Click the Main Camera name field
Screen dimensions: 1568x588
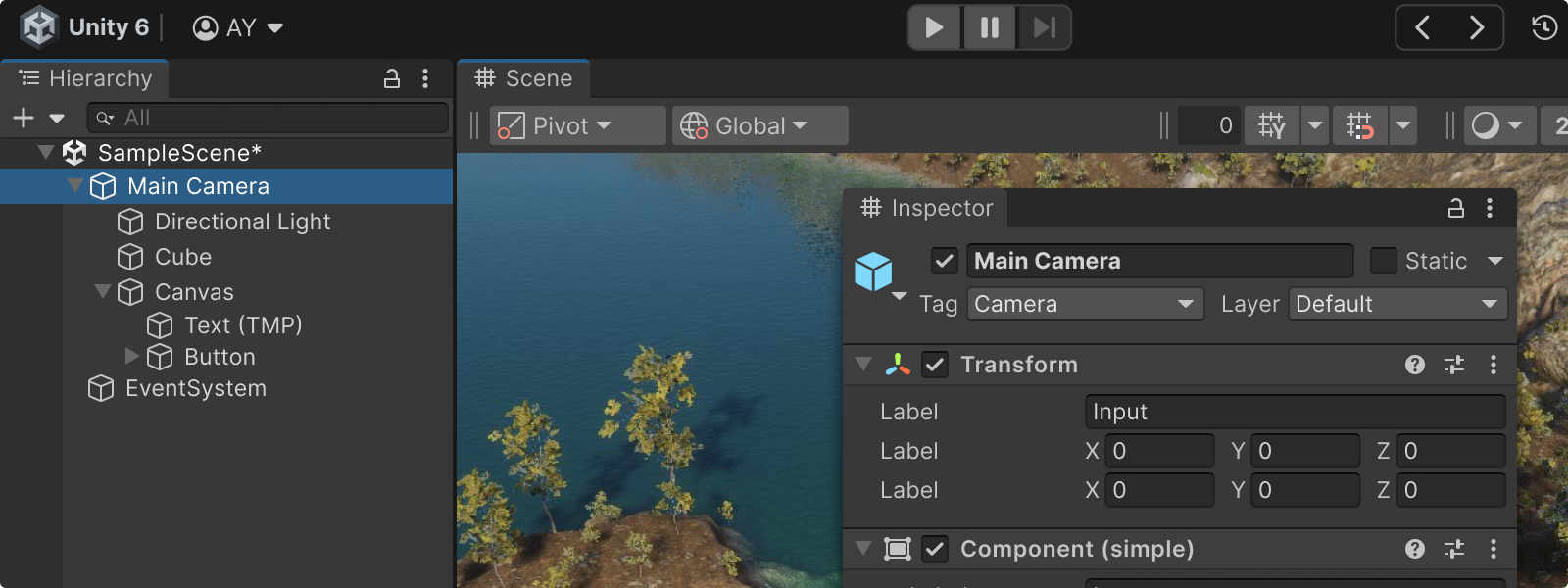[x=1159, y=261]
